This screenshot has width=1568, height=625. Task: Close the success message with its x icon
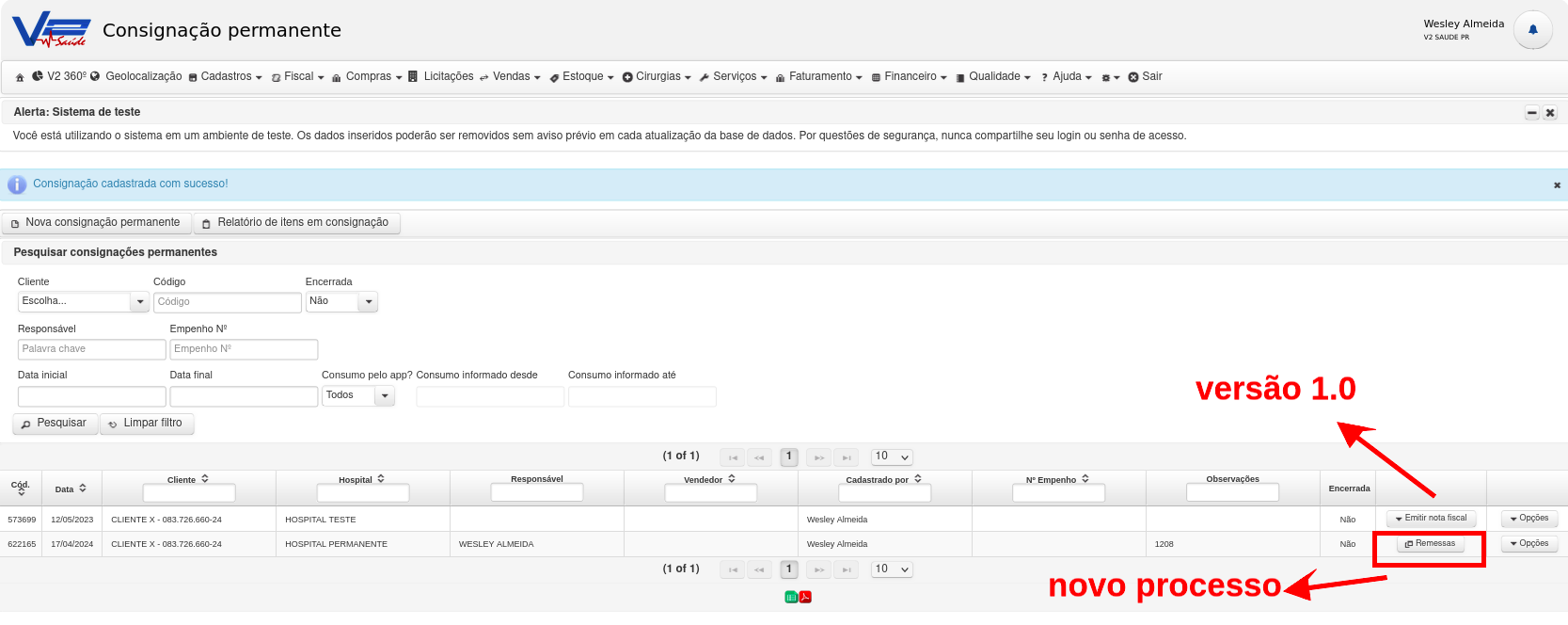click(1557, 185)
